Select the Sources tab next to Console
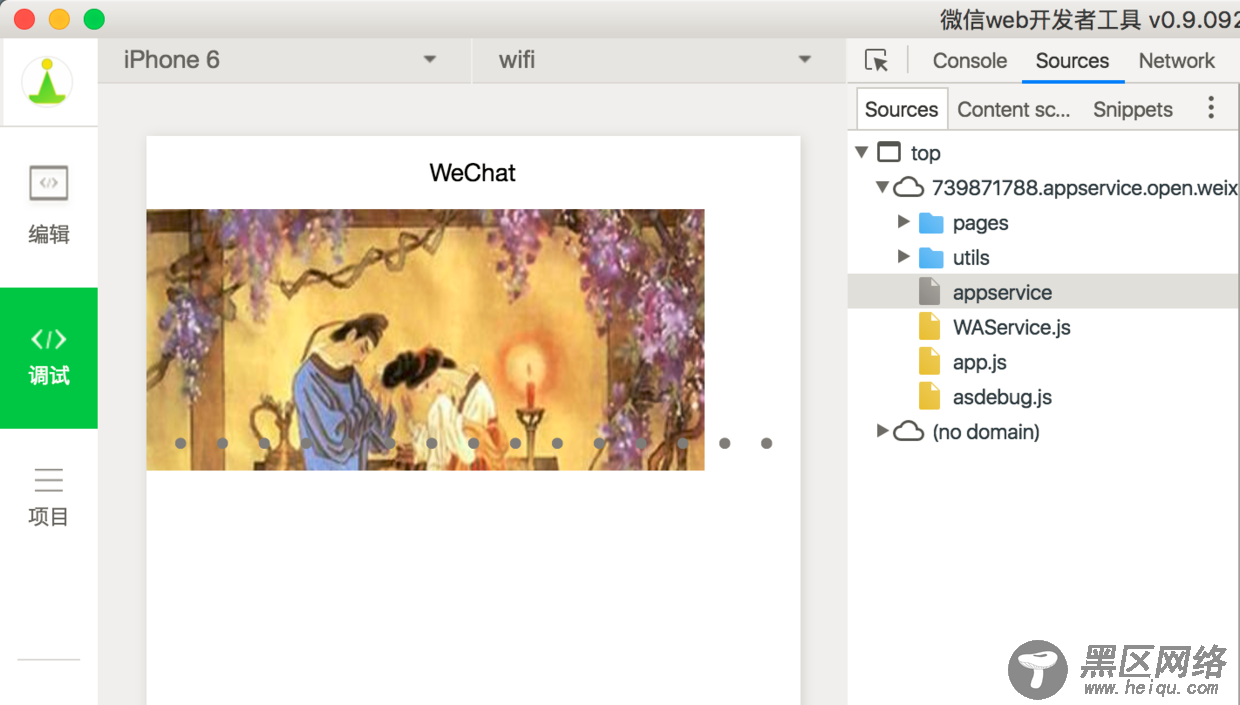Screen dimensions: 1240x705 1072,61
